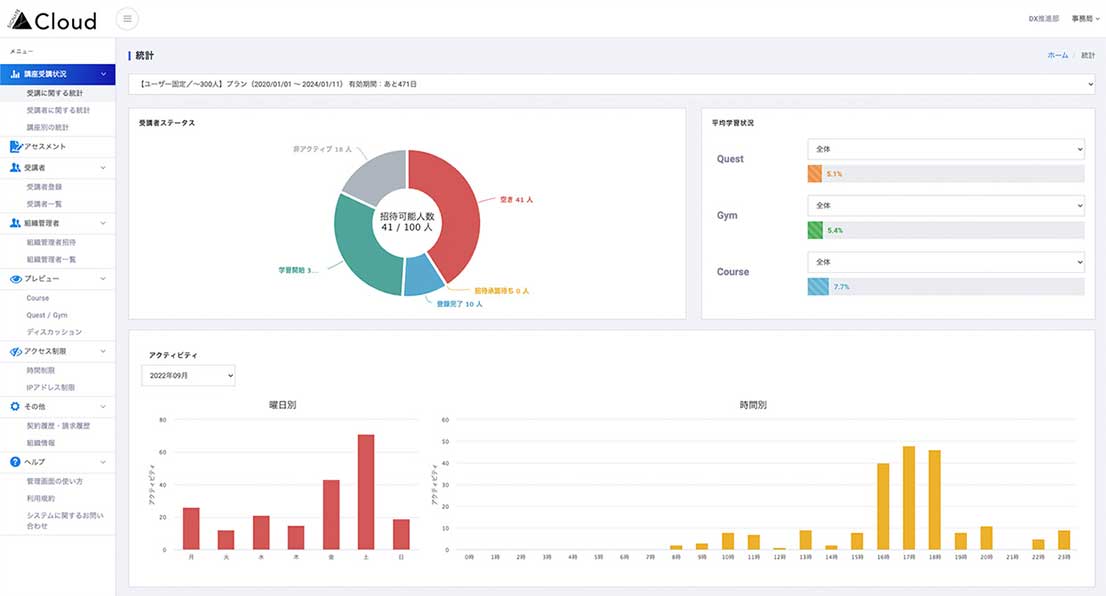Viewport: 1106px width, 596px height.
Task: Open the 事務局 account dropdown
Action: (1085, 19)
